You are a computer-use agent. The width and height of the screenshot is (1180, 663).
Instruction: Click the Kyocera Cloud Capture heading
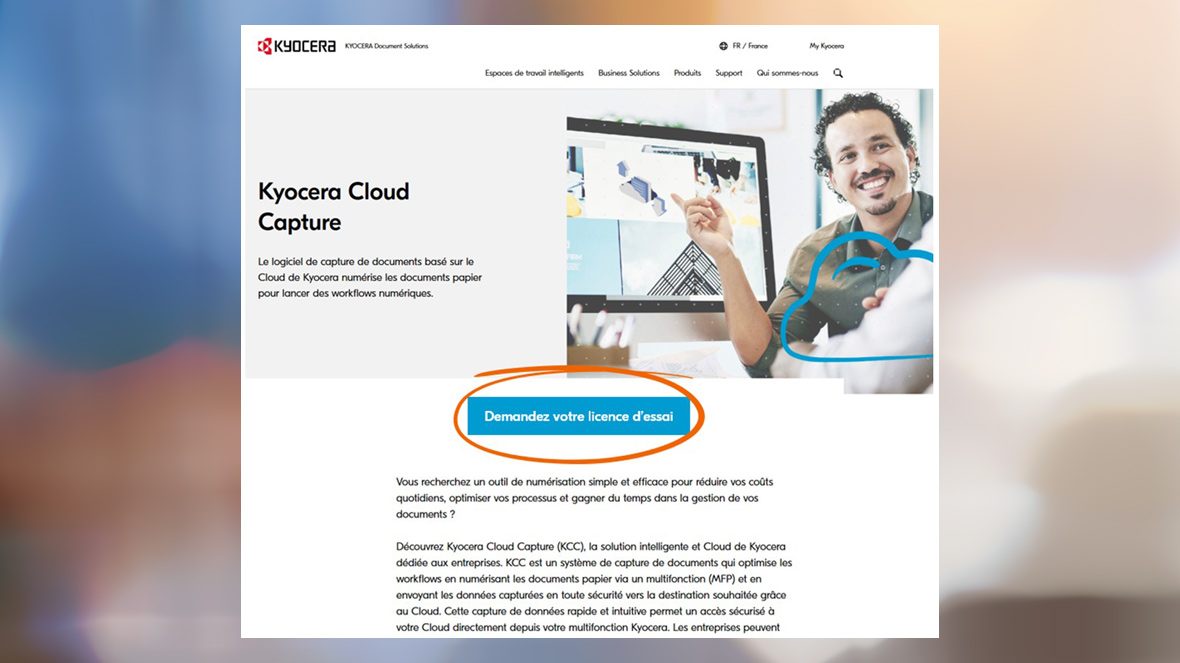tap(333, 206)
